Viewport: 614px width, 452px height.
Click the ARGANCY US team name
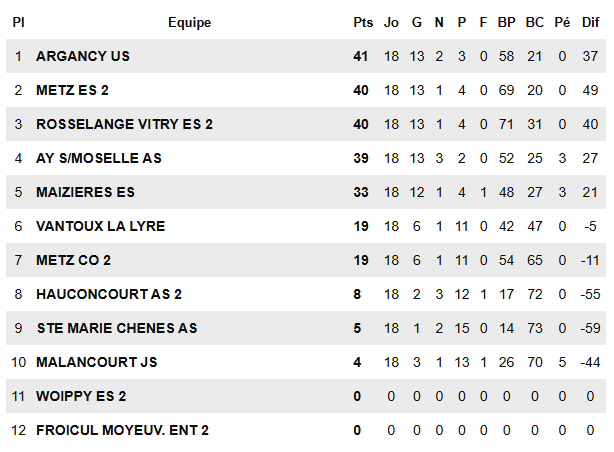click(x=83, y=56)
